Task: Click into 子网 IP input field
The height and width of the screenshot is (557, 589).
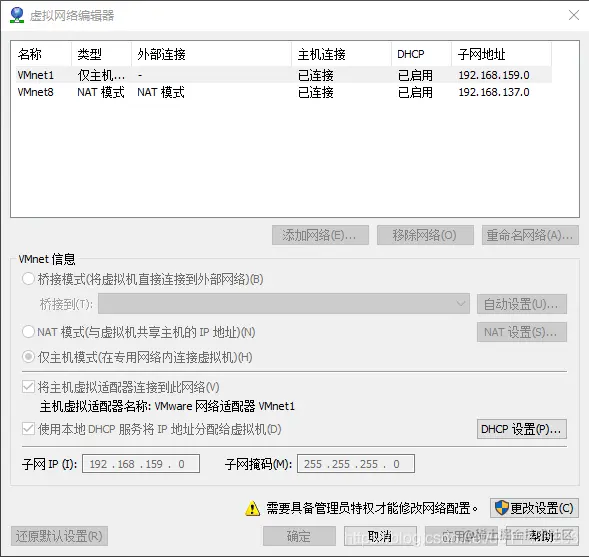Action: (x=141, y=464)
